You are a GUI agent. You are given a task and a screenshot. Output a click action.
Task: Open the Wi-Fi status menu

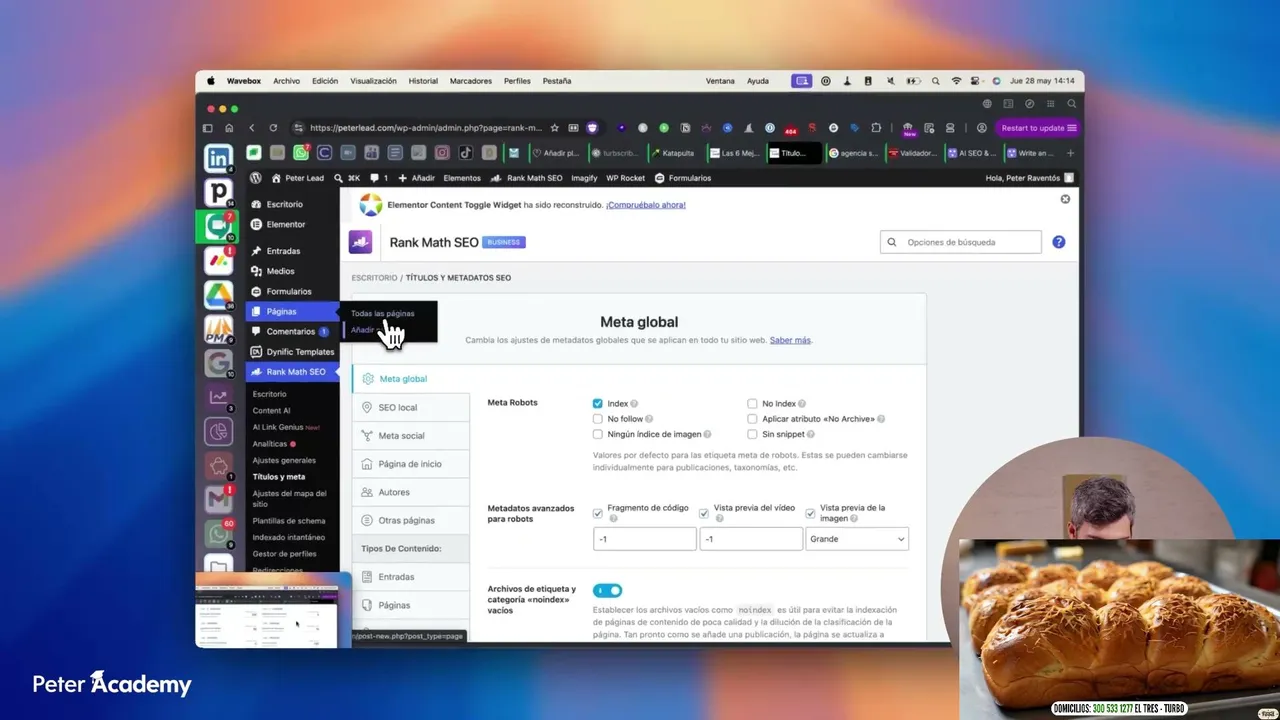[x=956, y=81]
